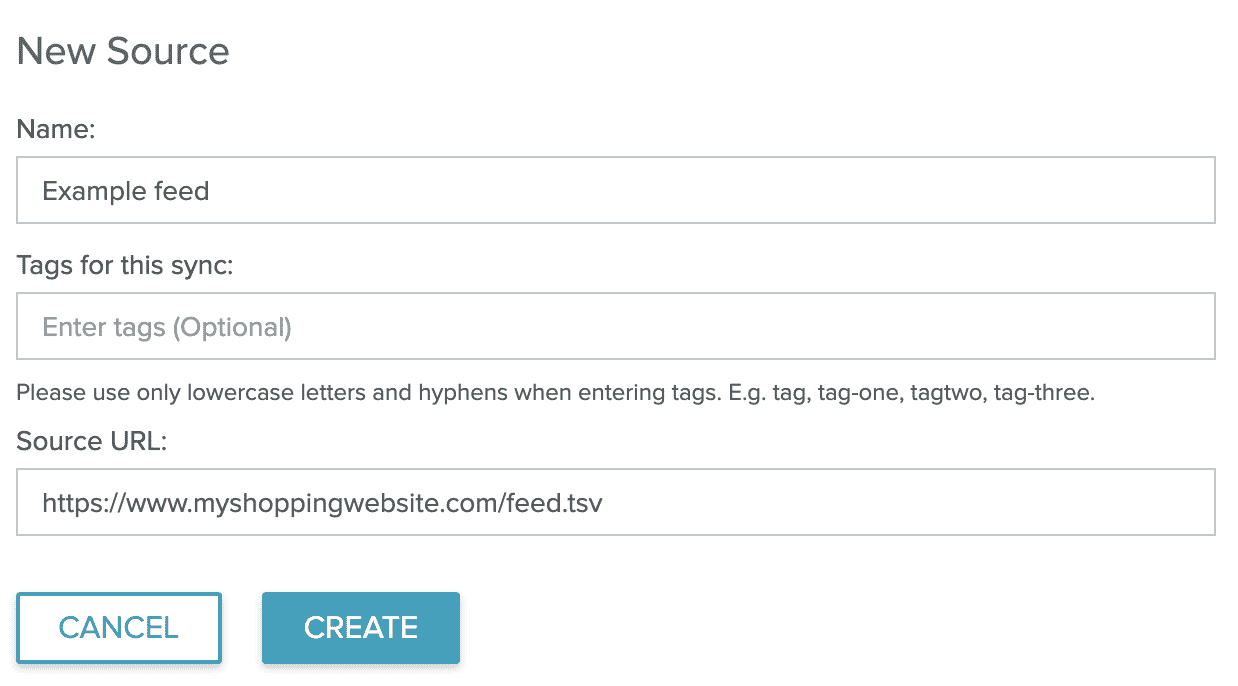Click the "Enter tags (Optional)" placeholder text
The image size is (1238, 686).
pyautogui.click(x=167, y=327)
